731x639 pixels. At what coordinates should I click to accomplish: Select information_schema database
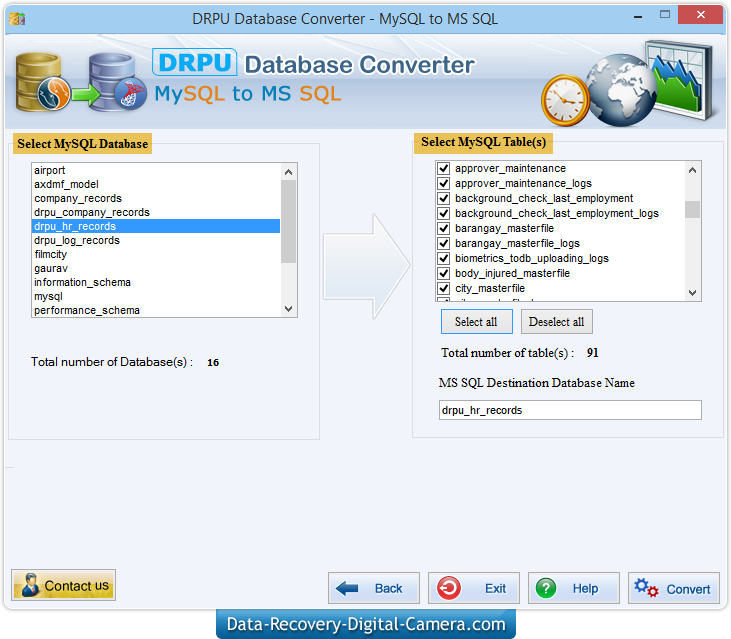156,282
